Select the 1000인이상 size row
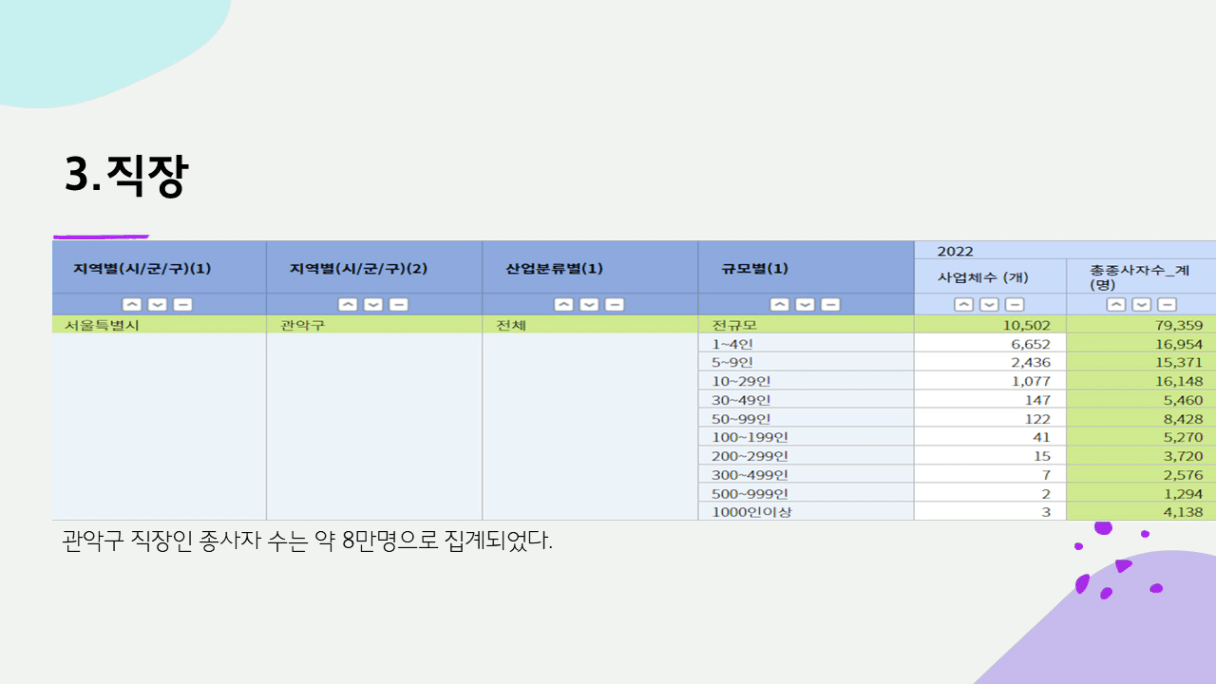1216x684 pixels. click(x=754, y=512)
